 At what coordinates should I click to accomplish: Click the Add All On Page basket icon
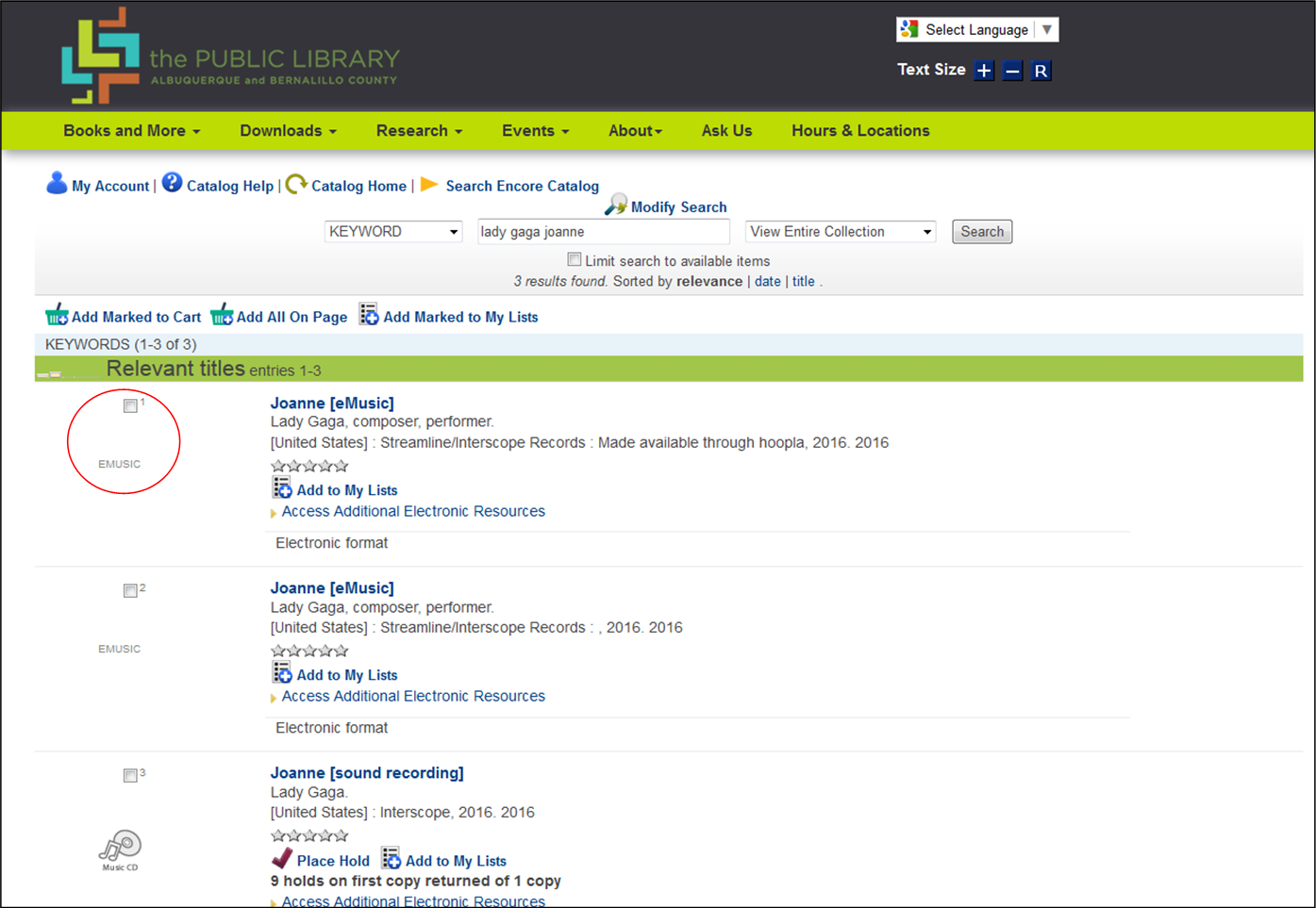222,315
